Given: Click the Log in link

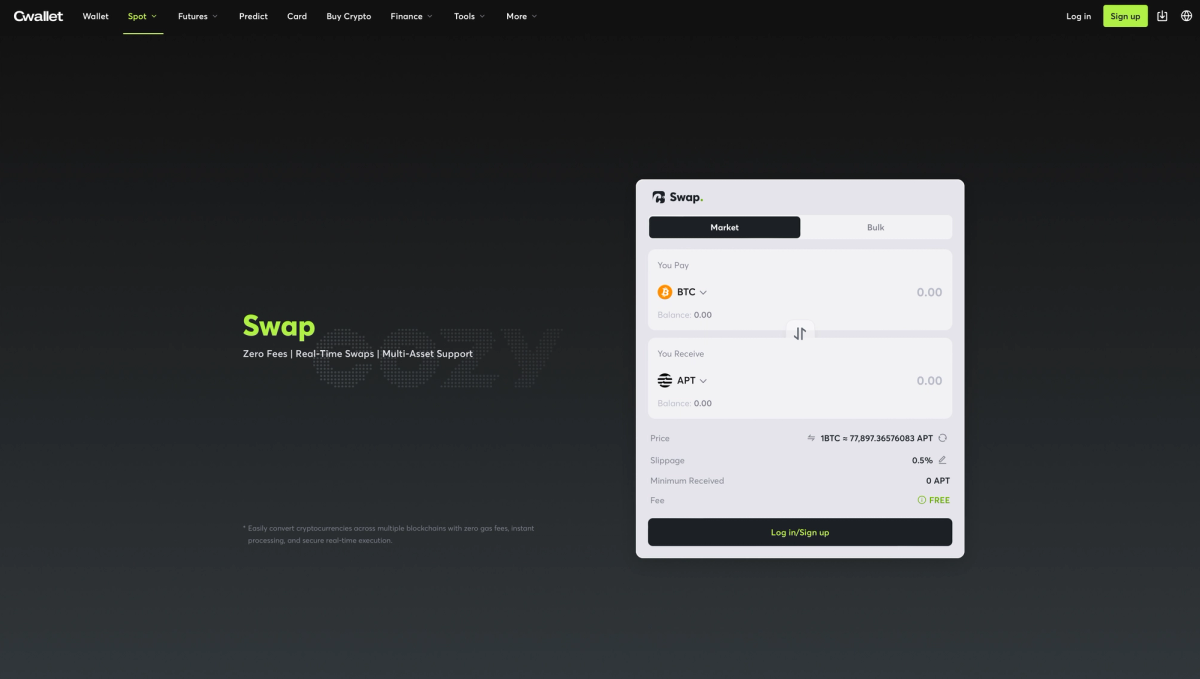Looking at the screenshot, I should pyautogui.click(x=1079, y=16).
